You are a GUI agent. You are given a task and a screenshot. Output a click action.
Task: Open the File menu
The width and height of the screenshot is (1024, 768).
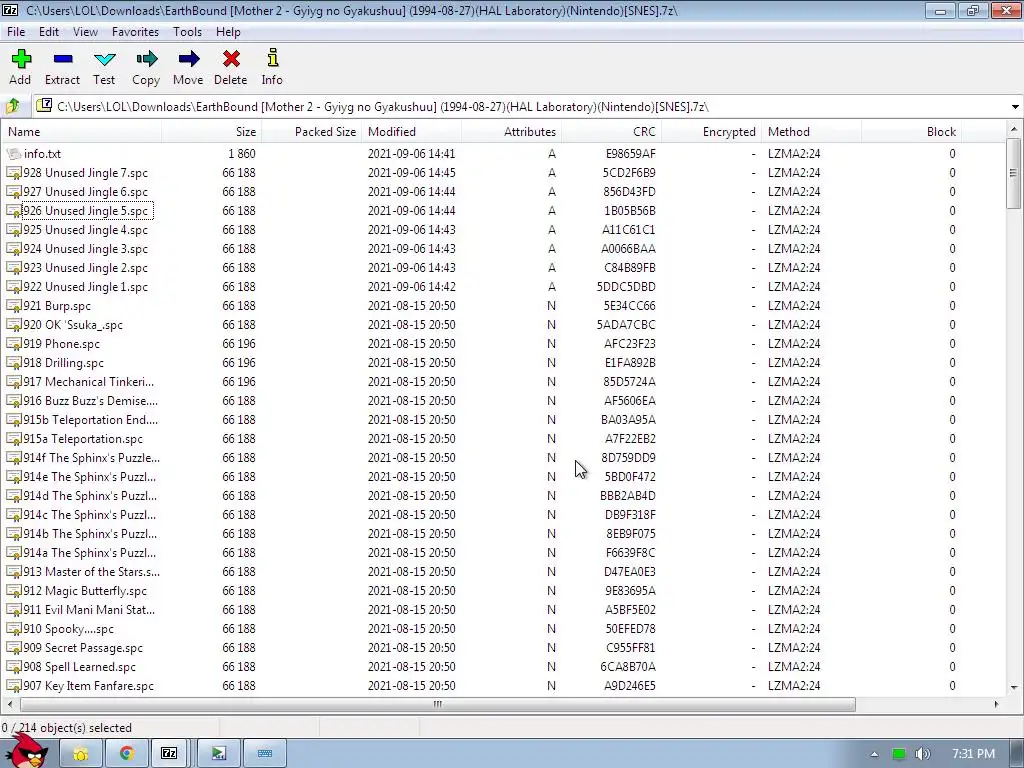click(16, 31)
